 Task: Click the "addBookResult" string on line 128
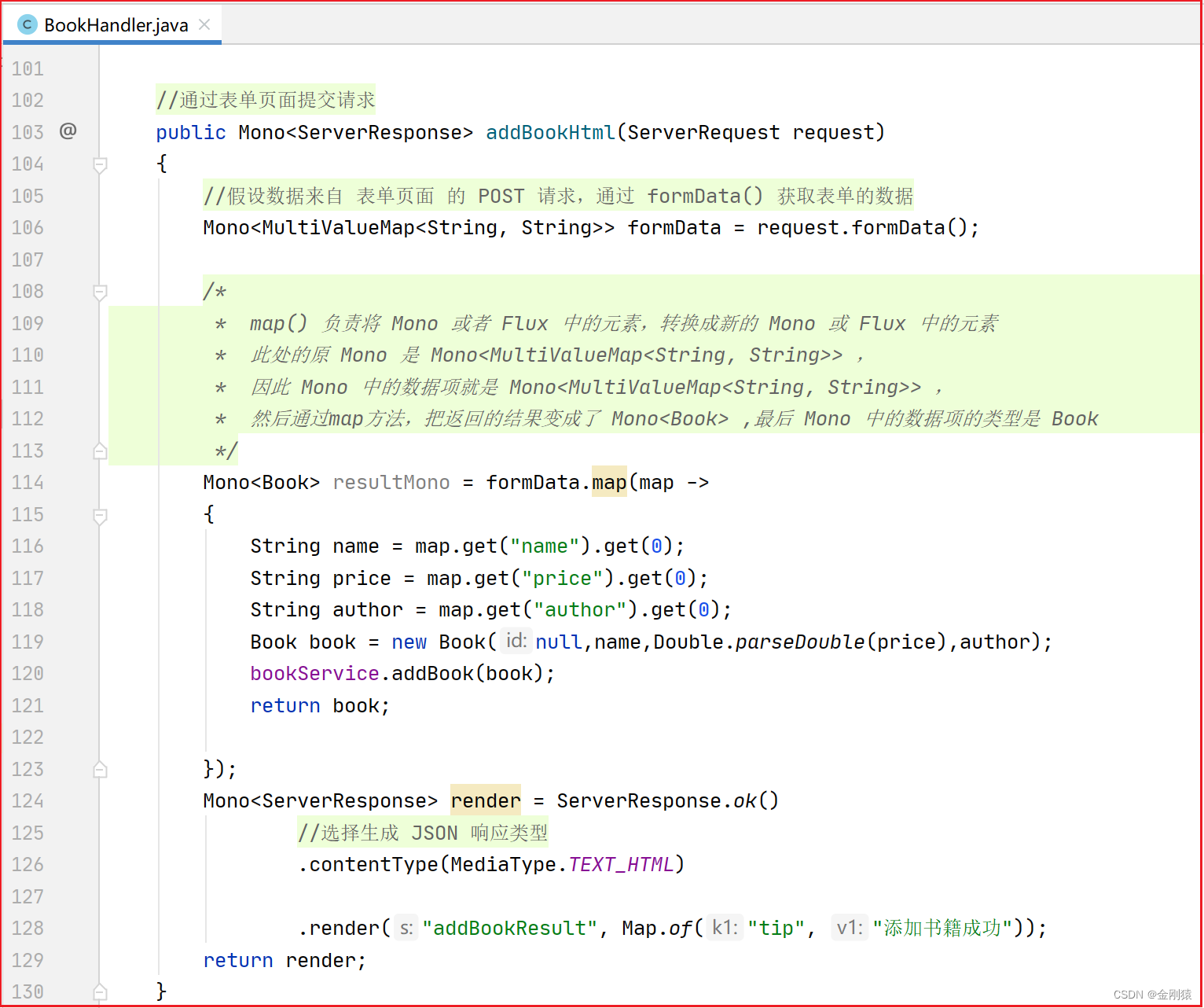509,929
